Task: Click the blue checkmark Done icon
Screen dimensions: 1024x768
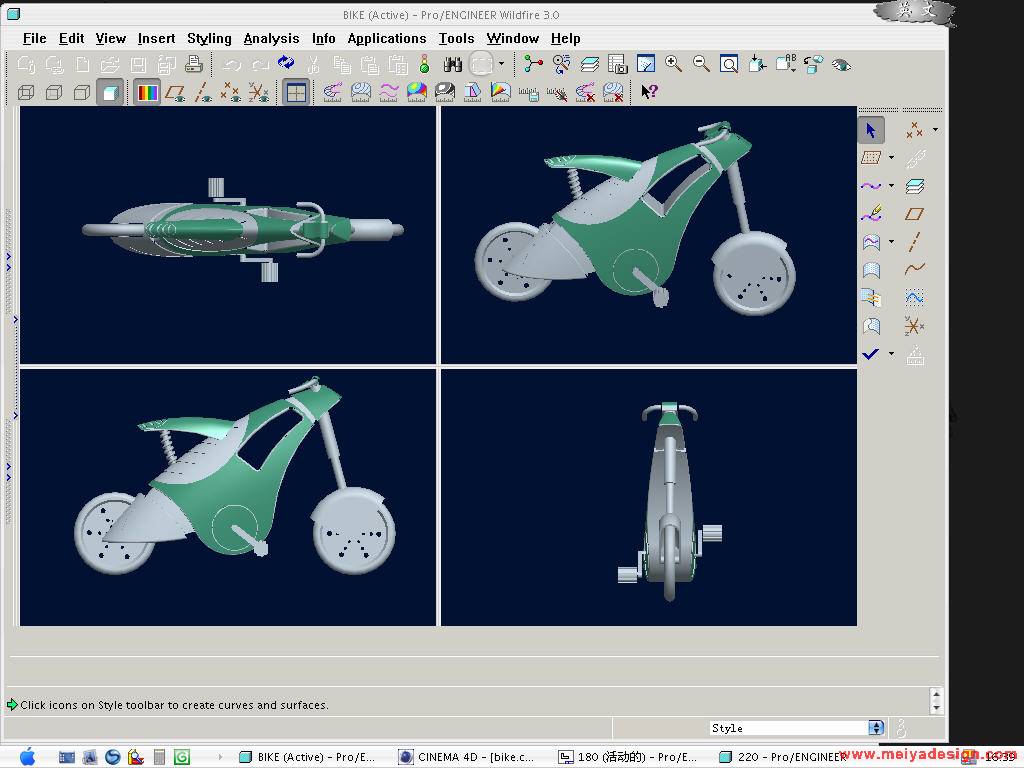Action: tap(871, 353)
